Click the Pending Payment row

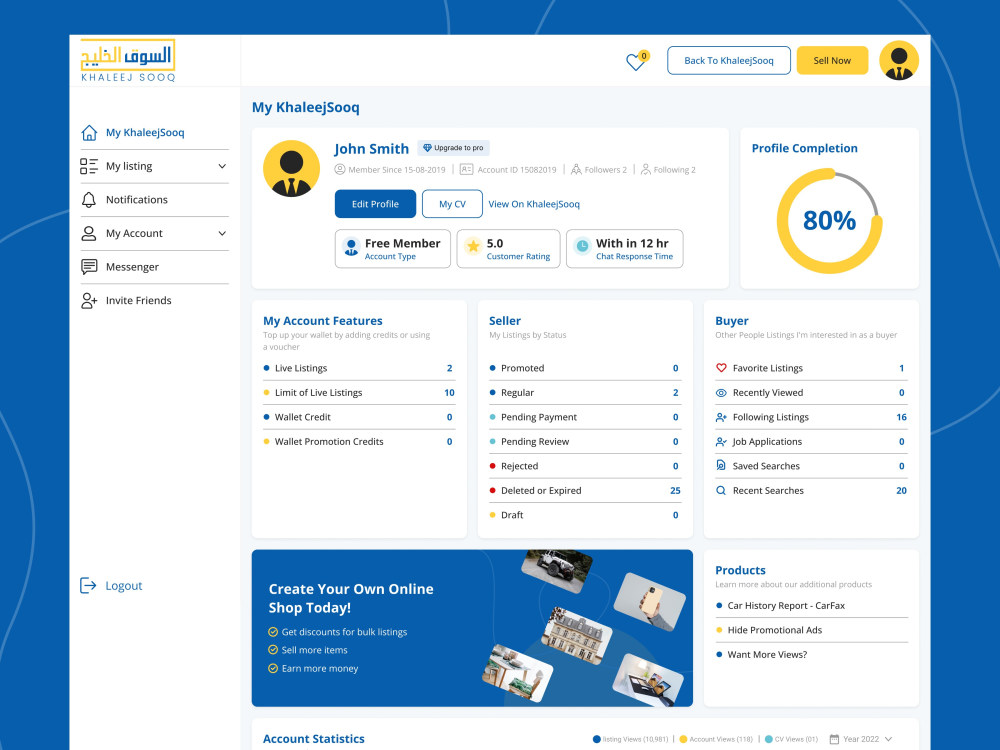585,417
